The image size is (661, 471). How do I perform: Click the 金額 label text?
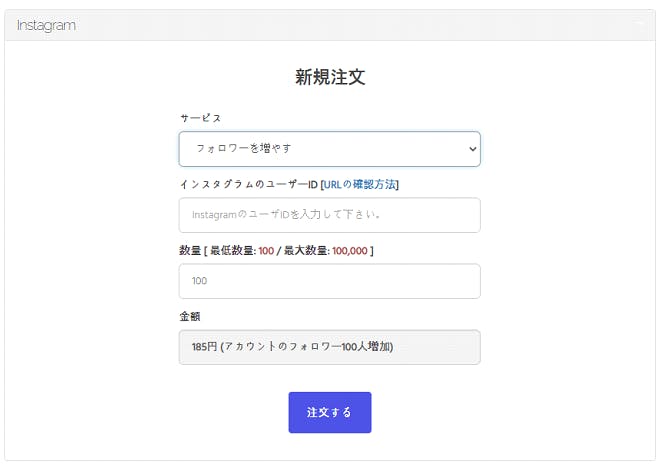(x=189, y=316)
